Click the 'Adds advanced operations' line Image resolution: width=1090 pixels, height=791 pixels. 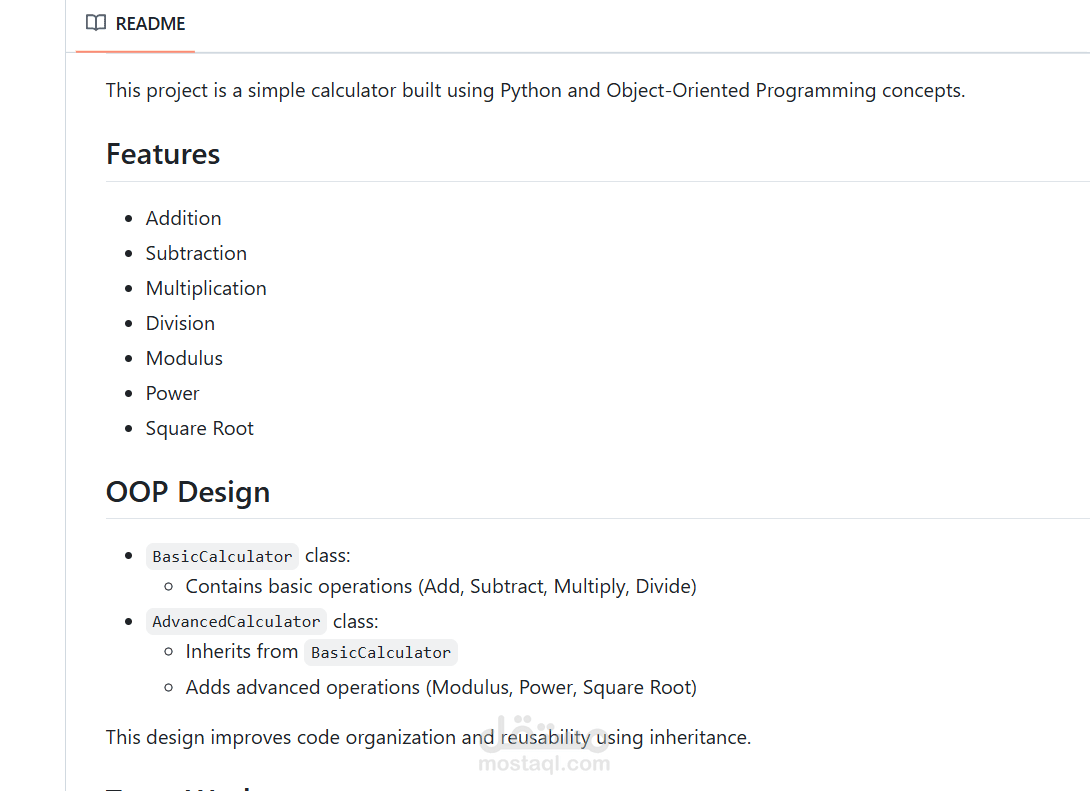point(441,687)
